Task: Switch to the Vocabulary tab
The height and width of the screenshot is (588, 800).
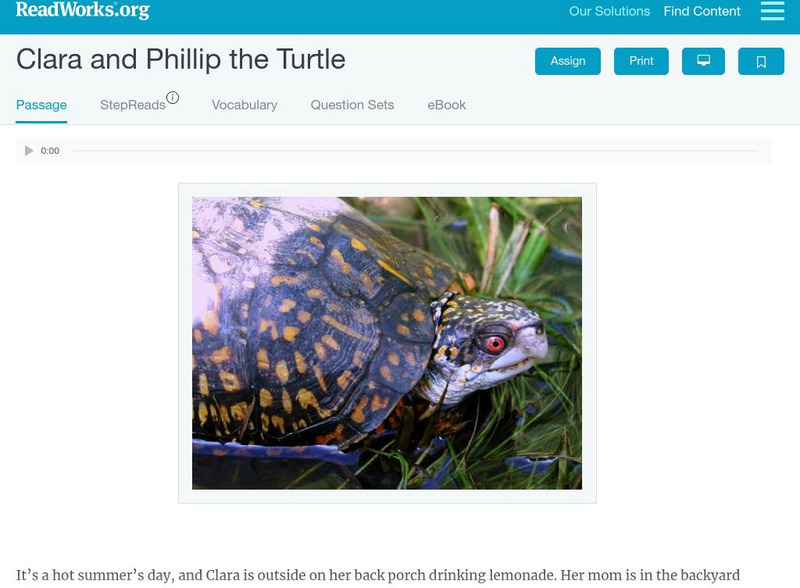Action: (x=244, y=105)
